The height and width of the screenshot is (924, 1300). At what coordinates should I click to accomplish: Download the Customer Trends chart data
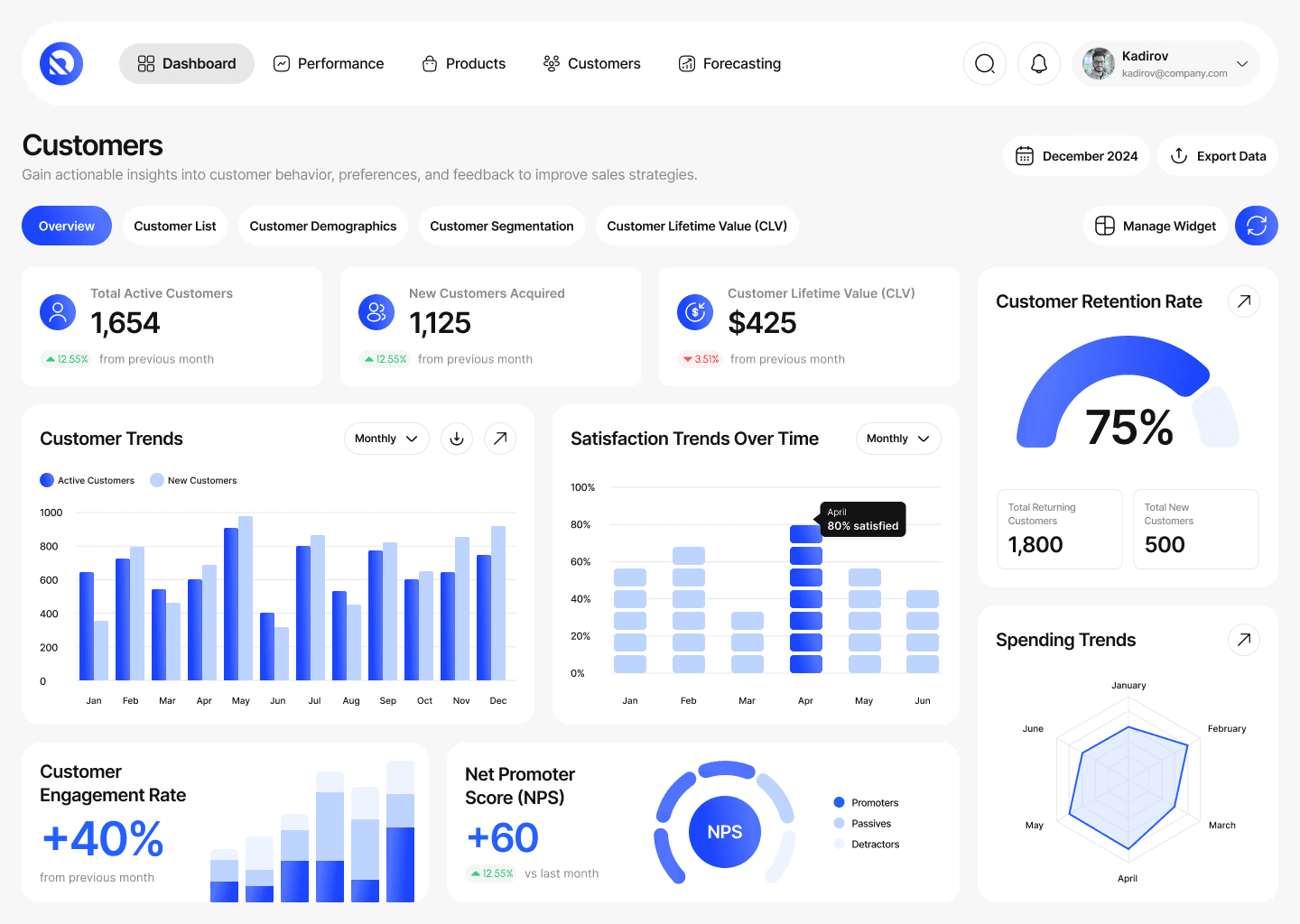[457, 438]
